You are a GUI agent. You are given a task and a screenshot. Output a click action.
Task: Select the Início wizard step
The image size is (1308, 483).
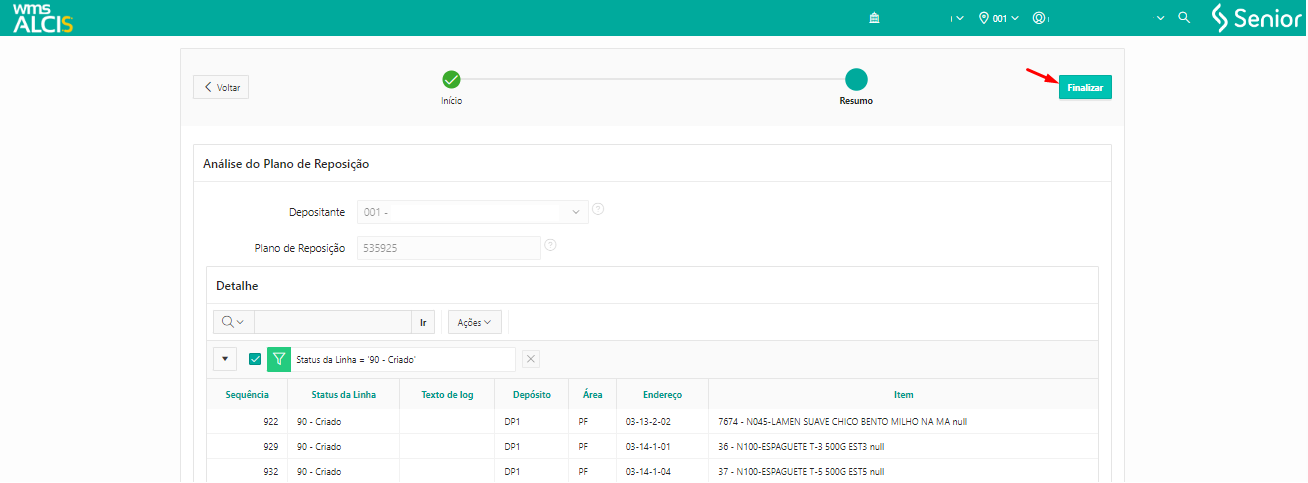click(x=451, y=80)
